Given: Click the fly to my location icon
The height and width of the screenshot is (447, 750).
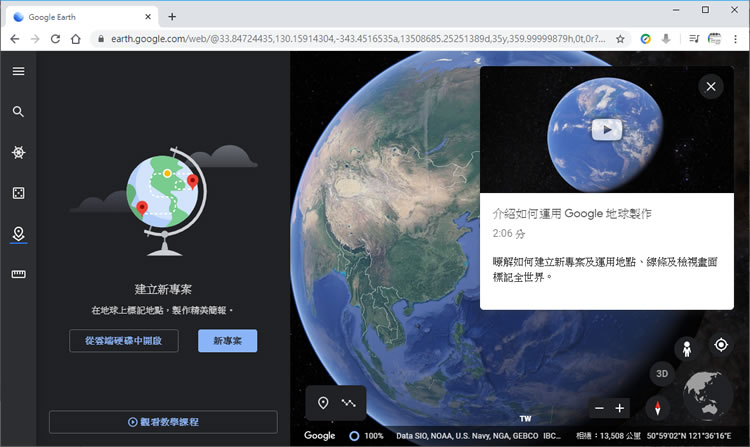Looking at the screenshot, I should coord(721,344).
